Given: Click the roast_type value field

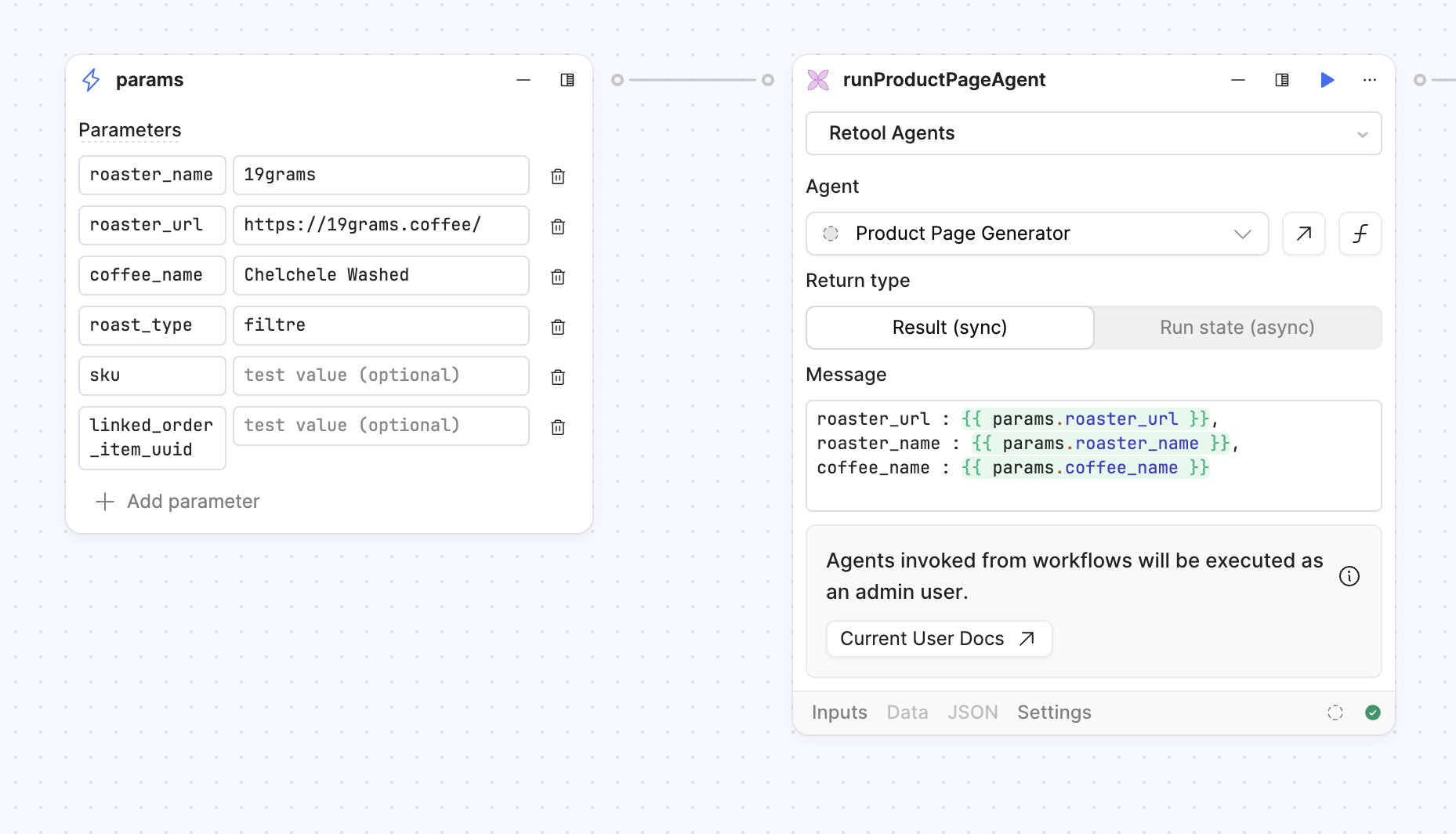Looking at the screenshot, I should click(x=381, y=325).
